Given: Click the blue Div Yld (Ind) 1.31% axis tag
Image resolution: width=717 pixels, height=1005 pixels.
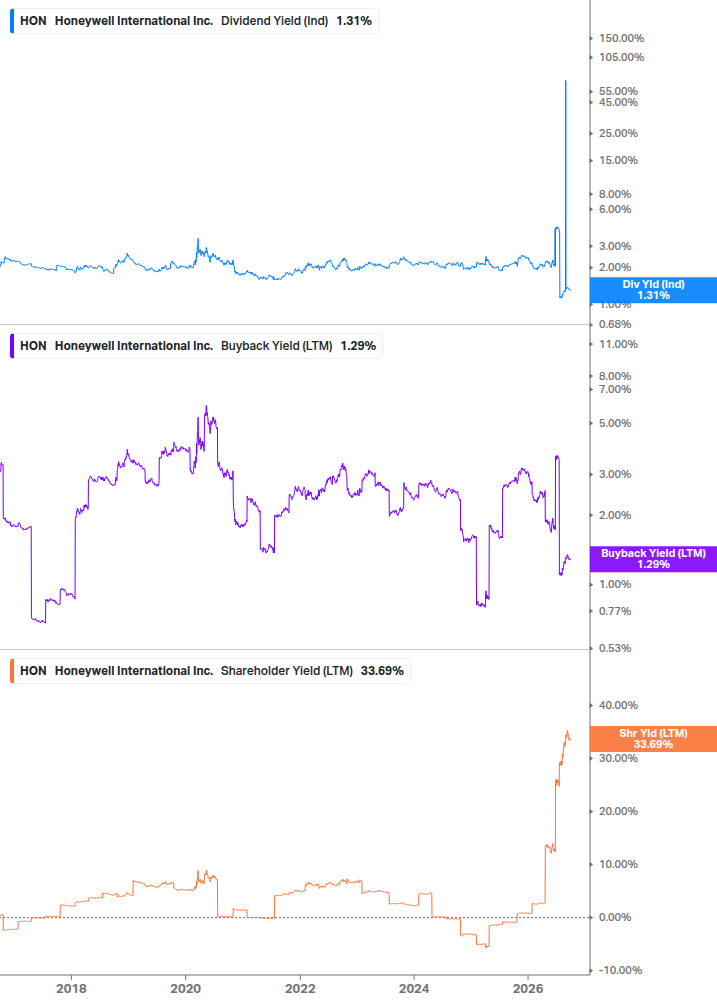Looking at the screenshot, I should (x=653, y=290).
